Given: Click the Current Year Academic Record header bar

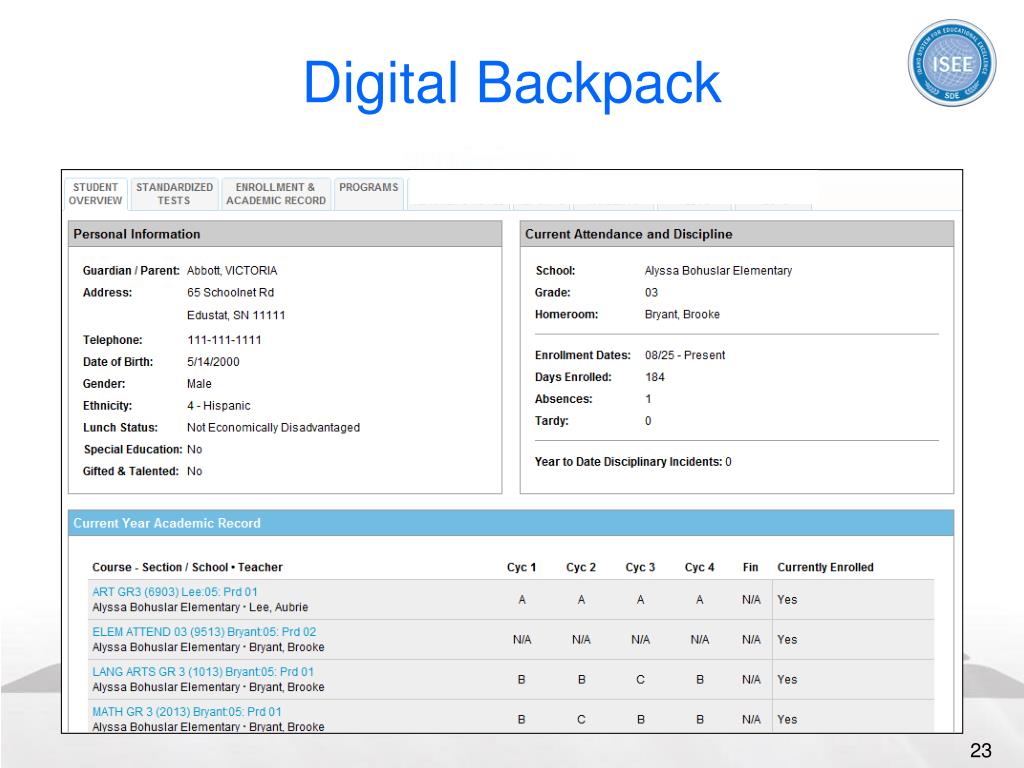Looking at the screenshot, I should (x=510, y=523).
